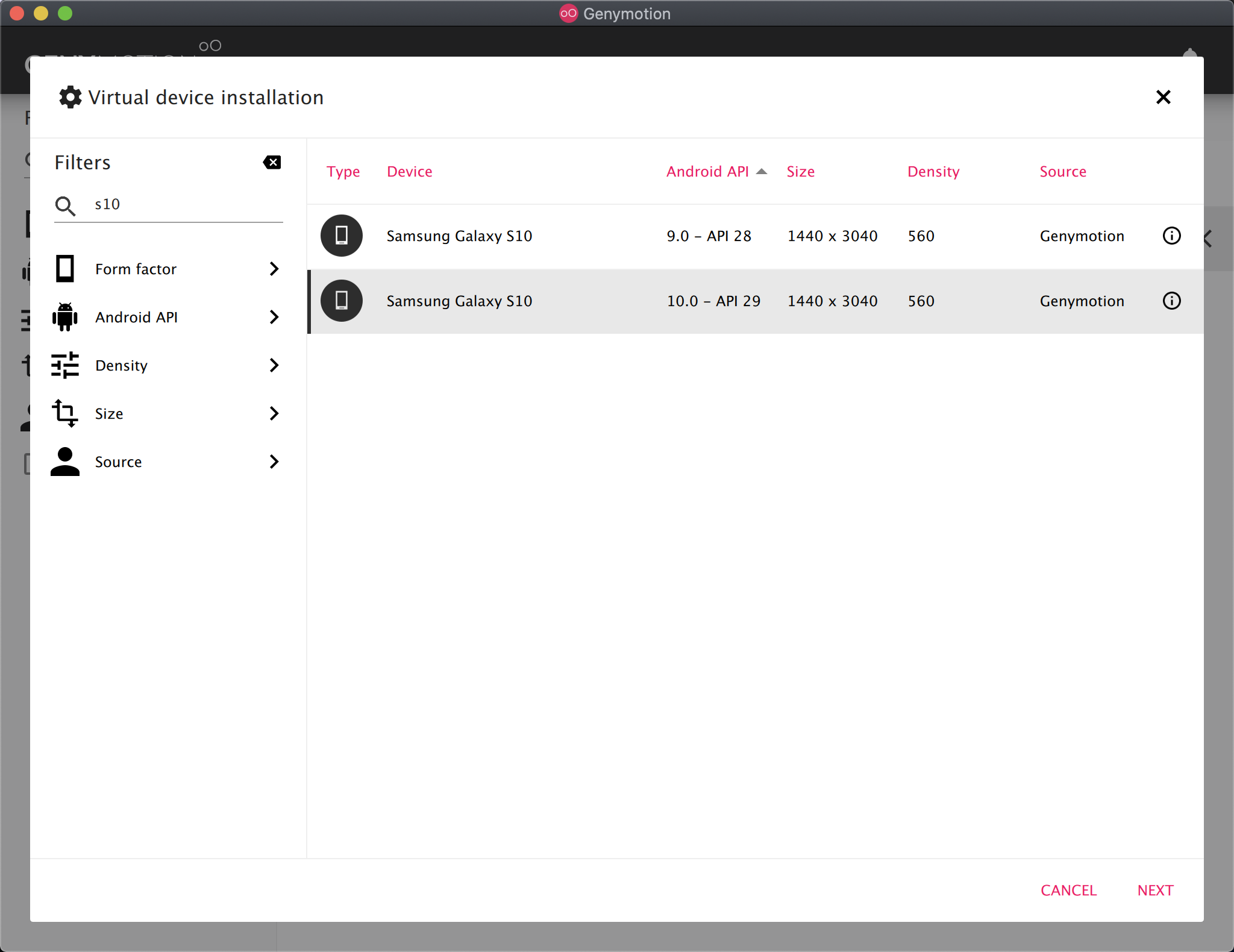Click the gear icon beside Virtual device installation
Screen dimensions: 1234x952
click(70, 97)
